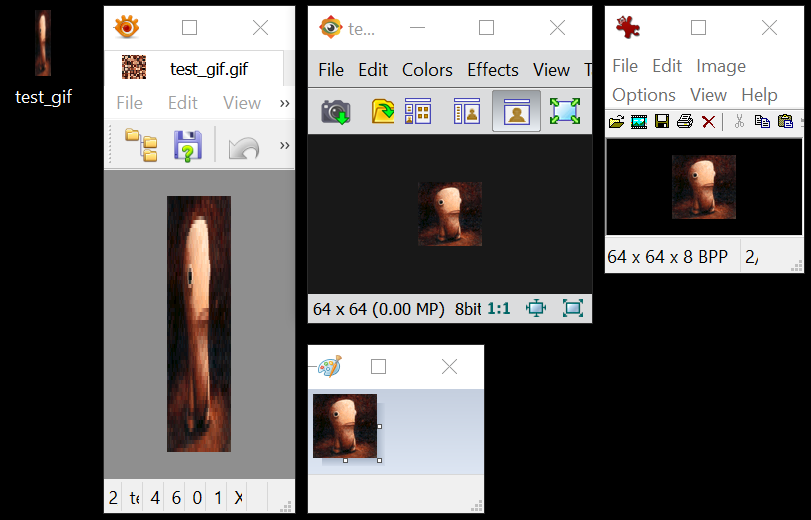The image size is (811, 520).
Task: Click the "8bit" status bar entry
Action: click(x=468, y=309)
